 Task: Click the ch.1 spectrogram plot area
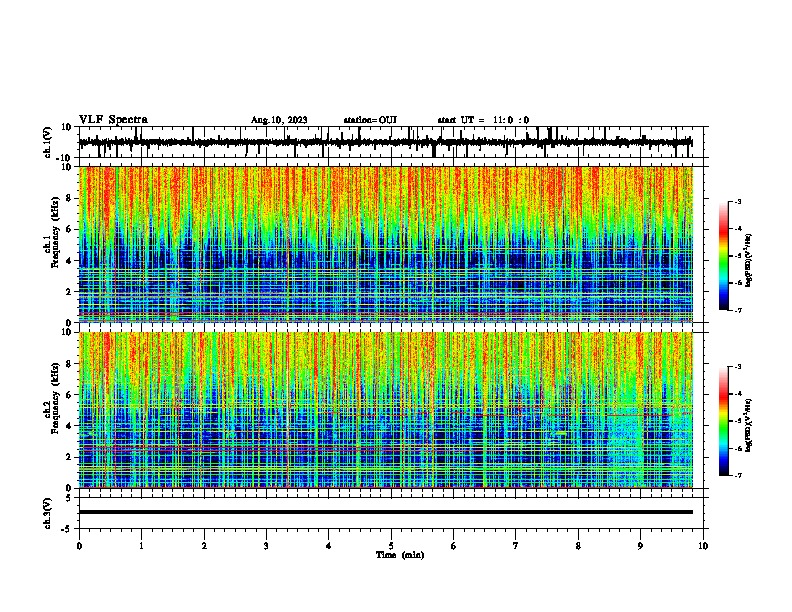click(386, 244)
